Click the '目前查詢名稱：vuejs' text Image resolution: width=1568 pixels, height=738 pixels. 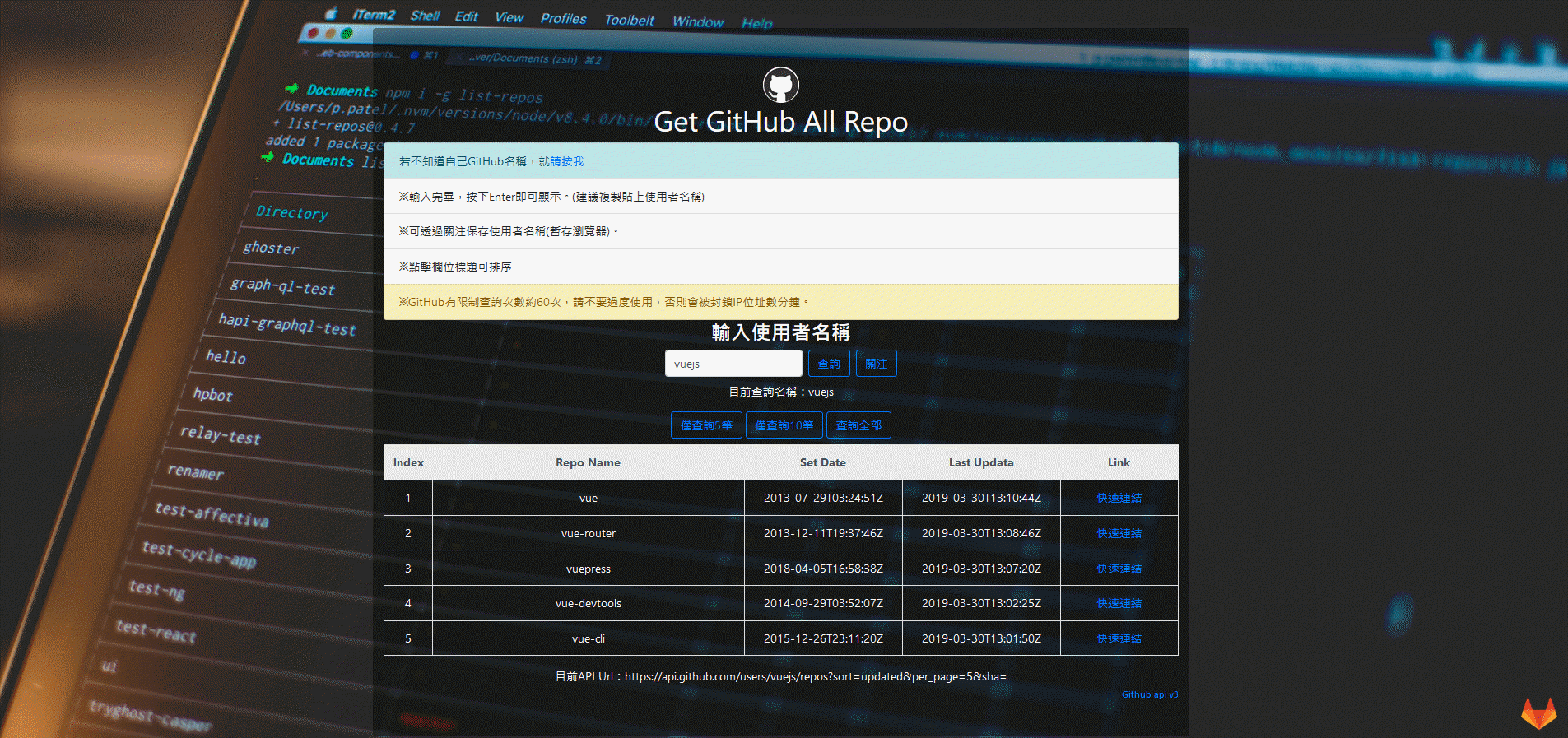[x=781, y=392]
